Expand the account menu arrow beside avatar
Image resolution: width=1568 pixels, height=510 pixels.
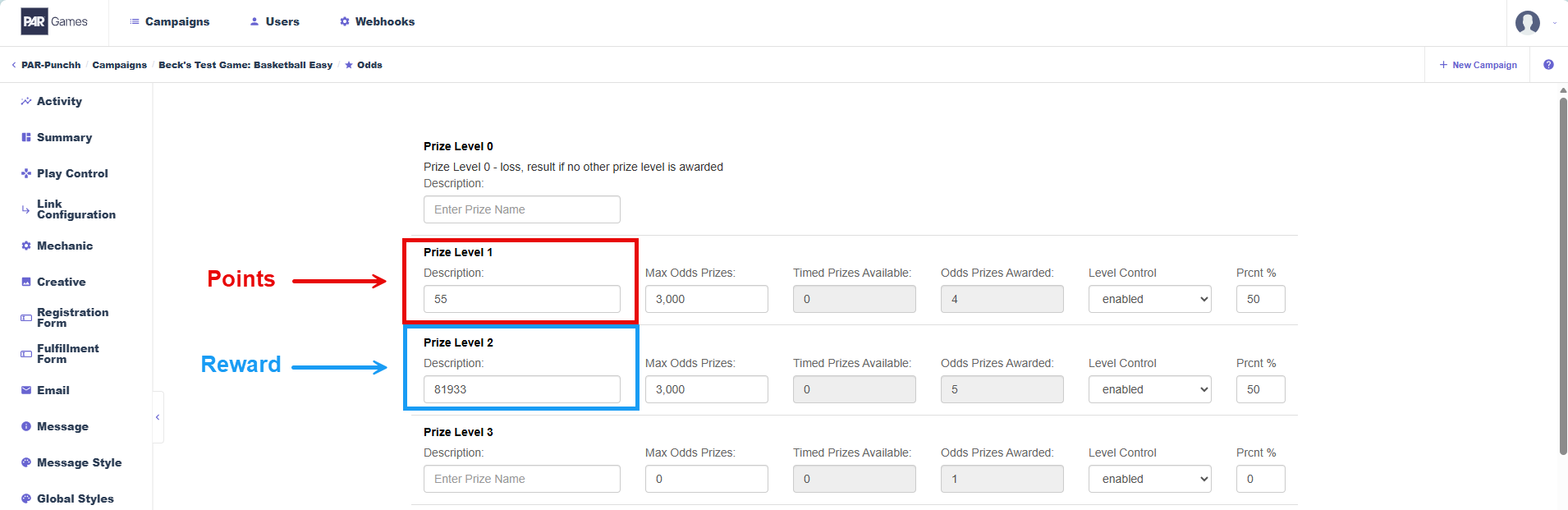(1555, 23)
